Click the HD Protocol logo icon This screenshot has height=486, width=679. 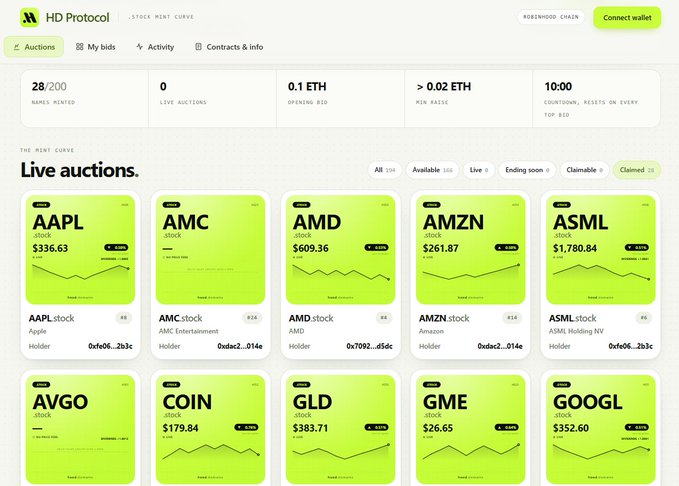tap(29, 17)
